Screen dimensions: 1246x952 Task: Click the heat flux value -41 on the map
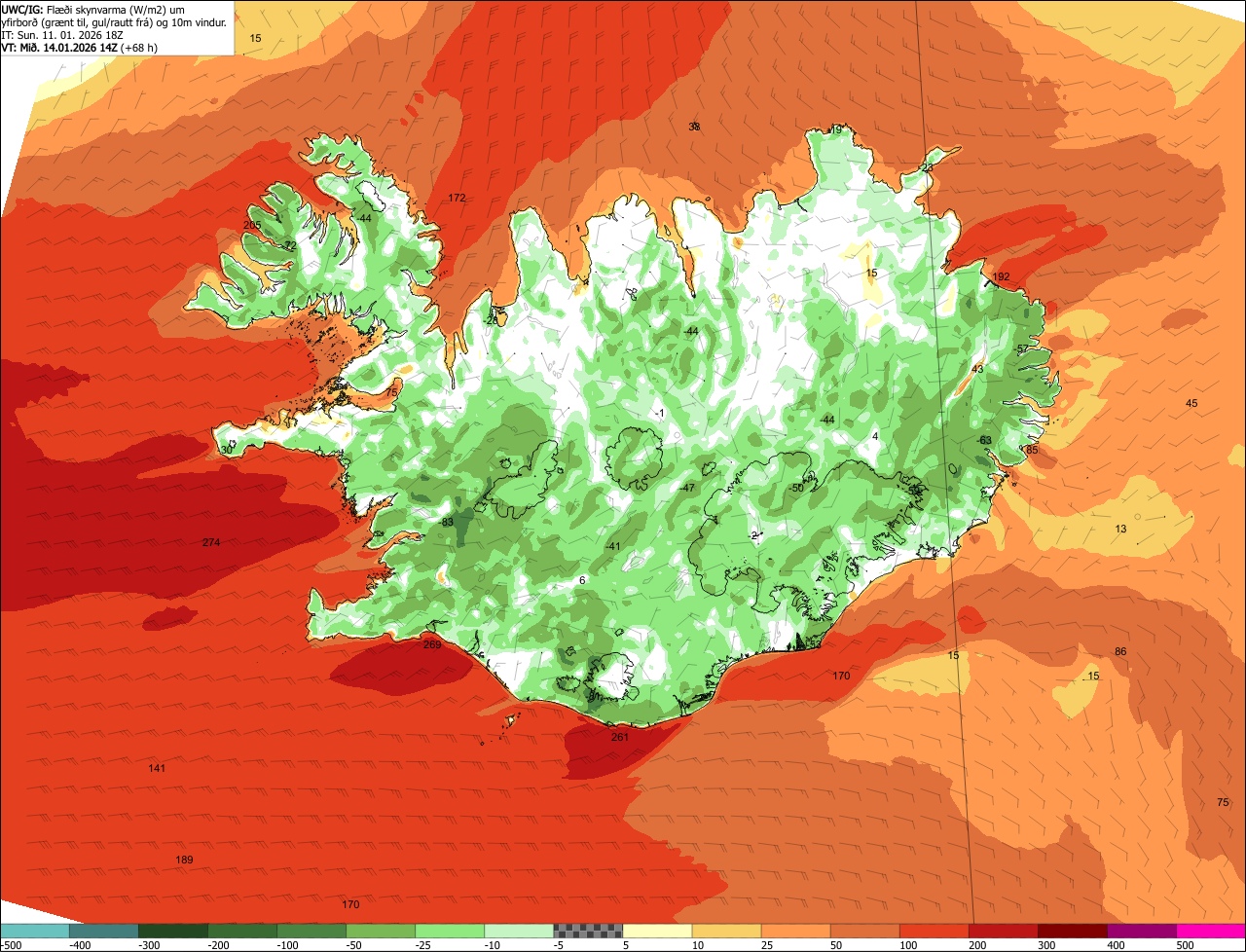(x=612, y=546)
